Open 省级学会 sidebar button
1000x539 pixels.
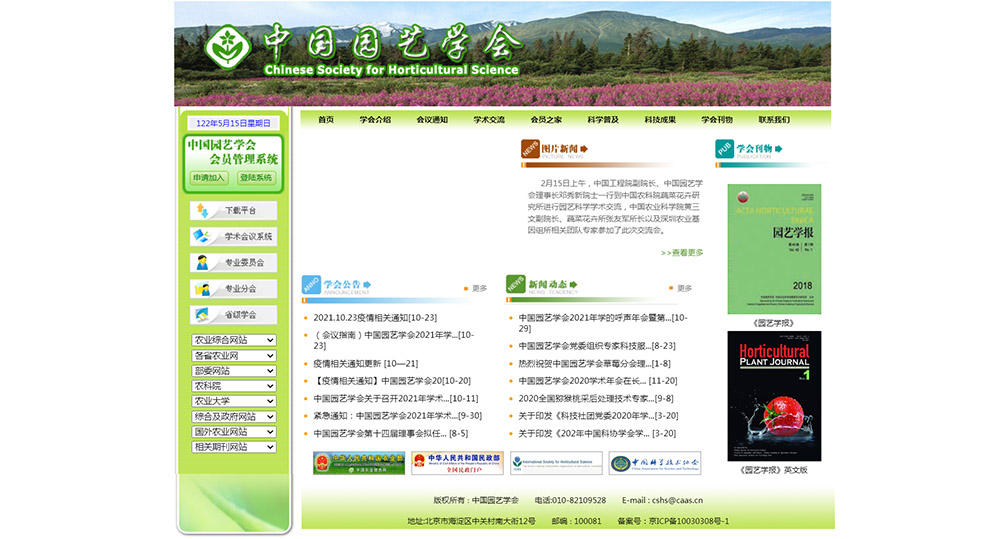[x=233, y=315]
